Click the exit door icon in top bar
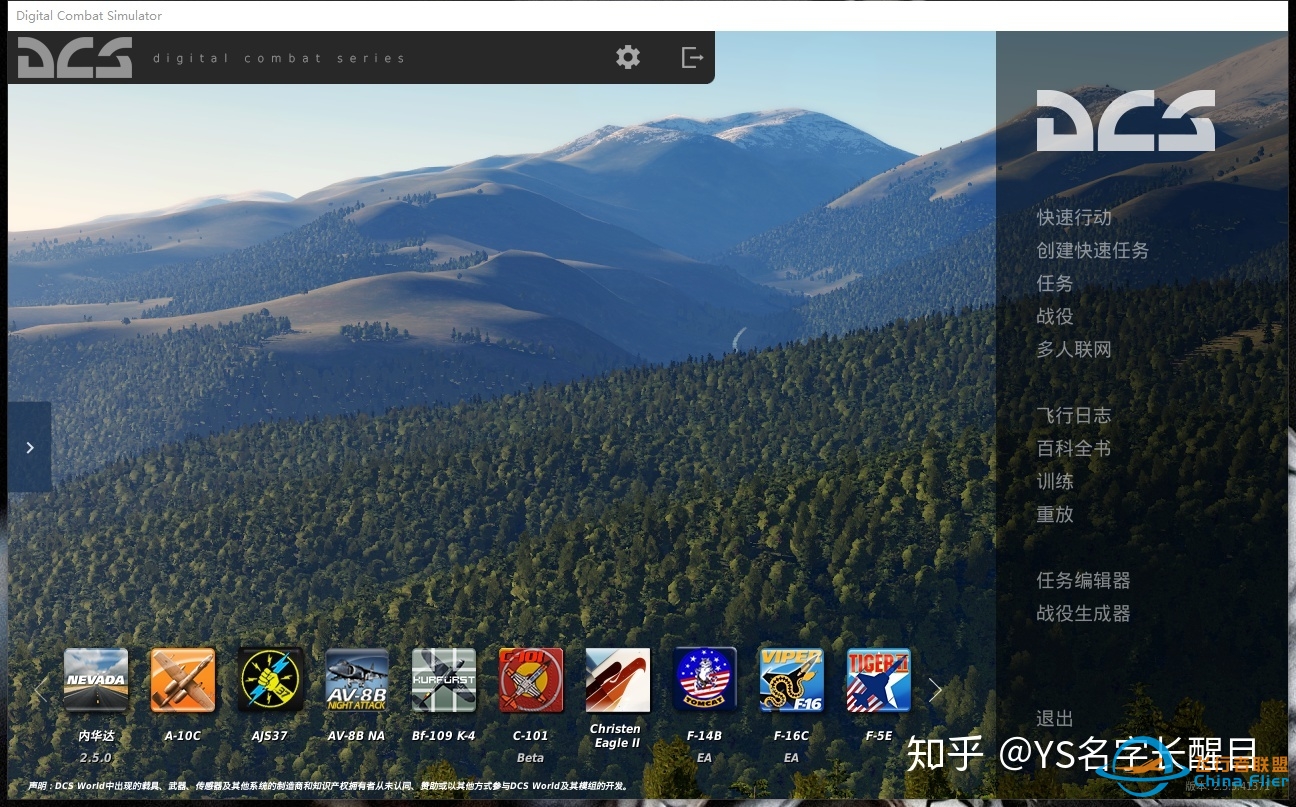Screen dimensions: 1296x807 (692, 57)
